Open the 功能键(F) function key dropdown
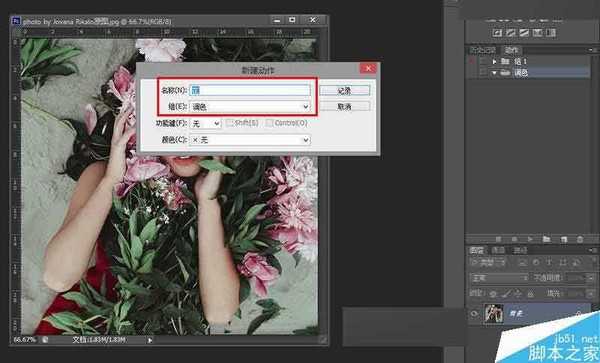Image resolution: width=600 pixels, height=363 pixels. coord(205,124)
